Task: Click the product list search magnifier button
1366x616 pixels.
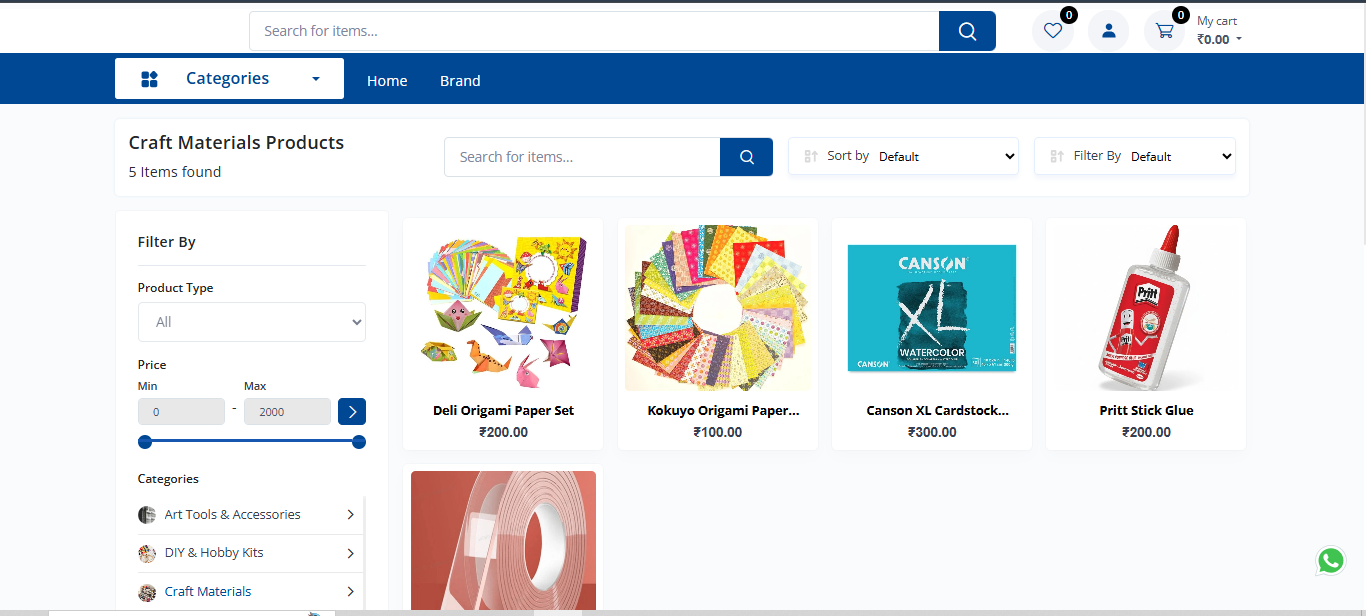Action: (x=746, y=157)
